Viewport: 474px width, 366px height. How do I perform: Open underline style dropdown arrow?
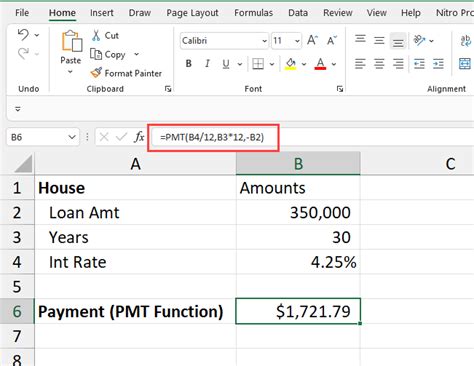coord(240,64)
